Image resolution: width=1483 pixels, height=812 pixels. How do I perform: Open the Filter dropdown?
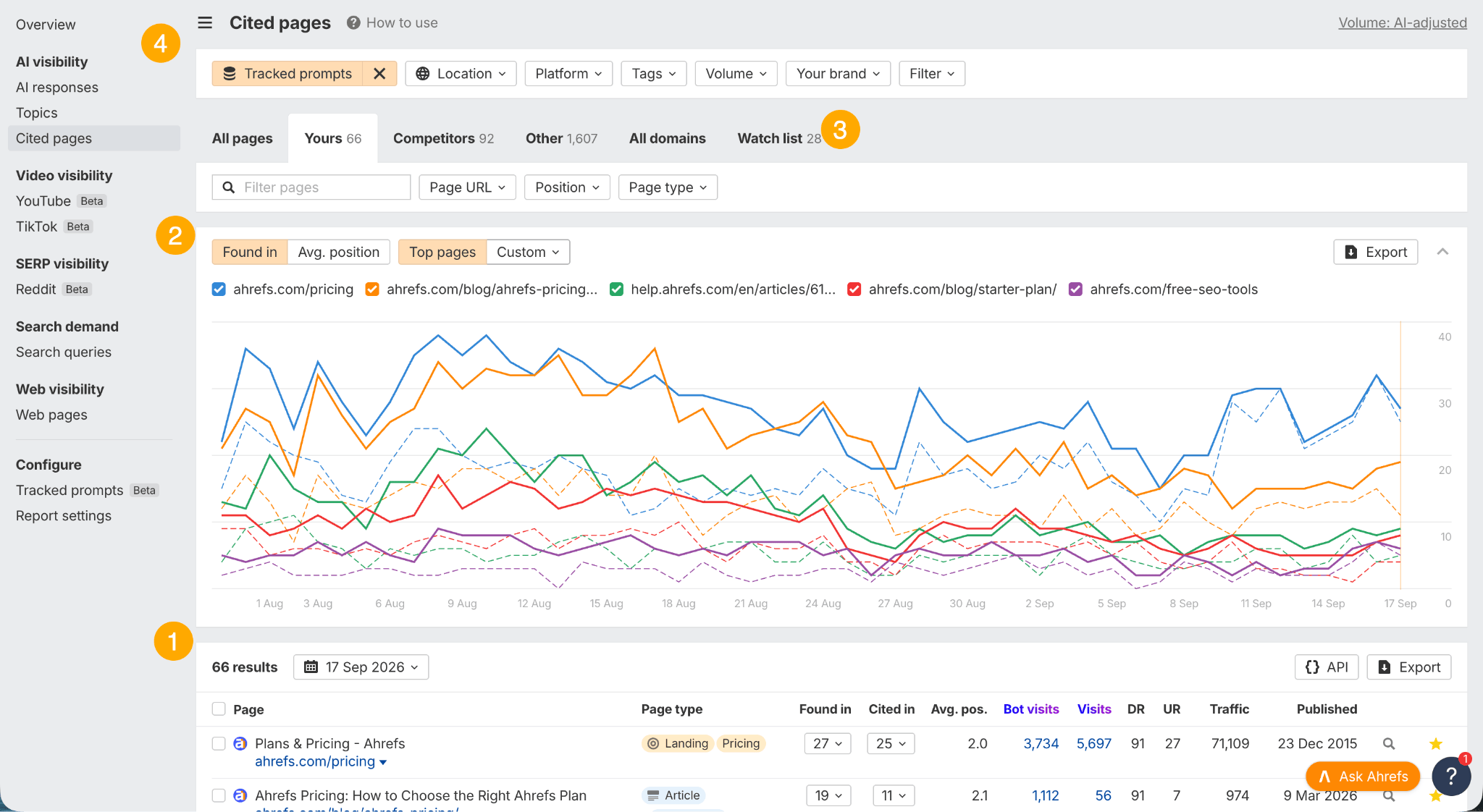[x=932, y=73]
